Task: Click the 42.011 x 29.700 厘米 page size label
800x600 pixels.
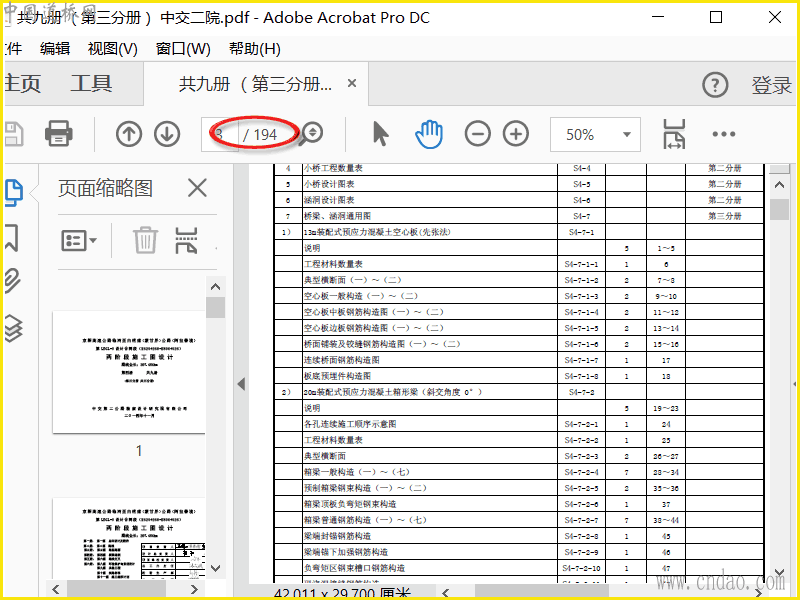Action: tap(342, 593)
